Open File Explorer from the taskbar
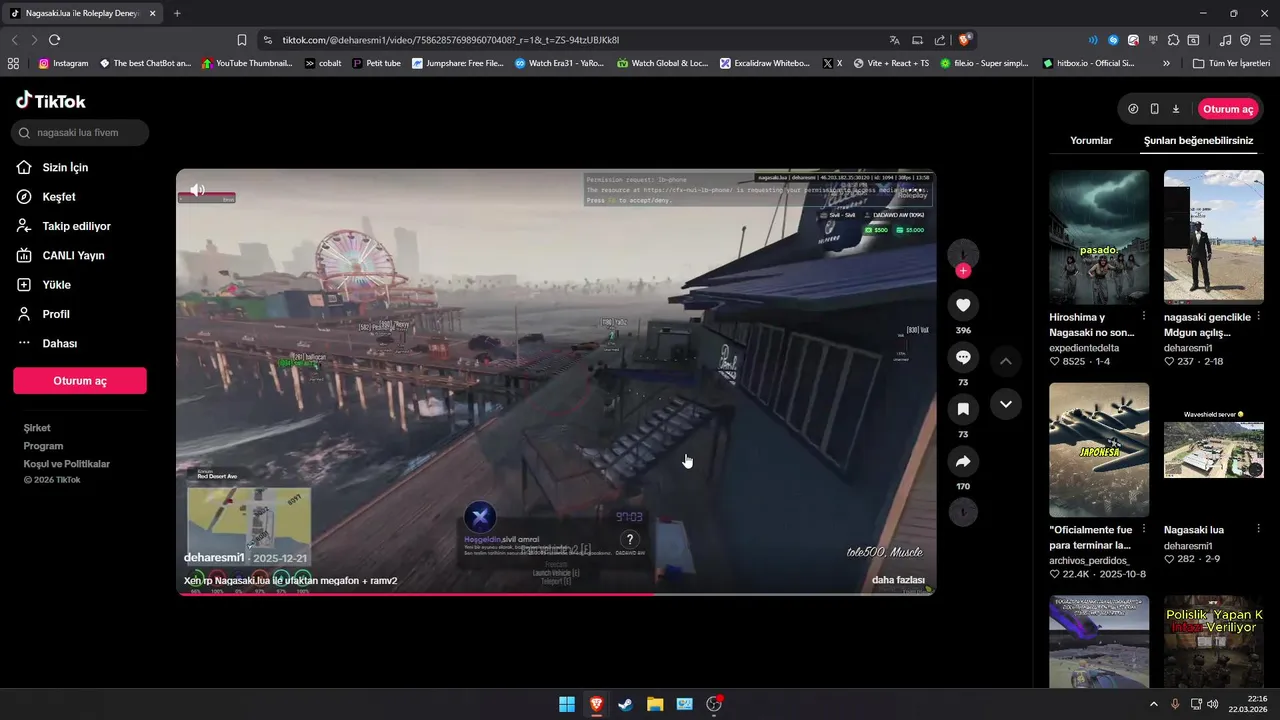Screen dimensions: 1280x720 click(x=655, y=704)
